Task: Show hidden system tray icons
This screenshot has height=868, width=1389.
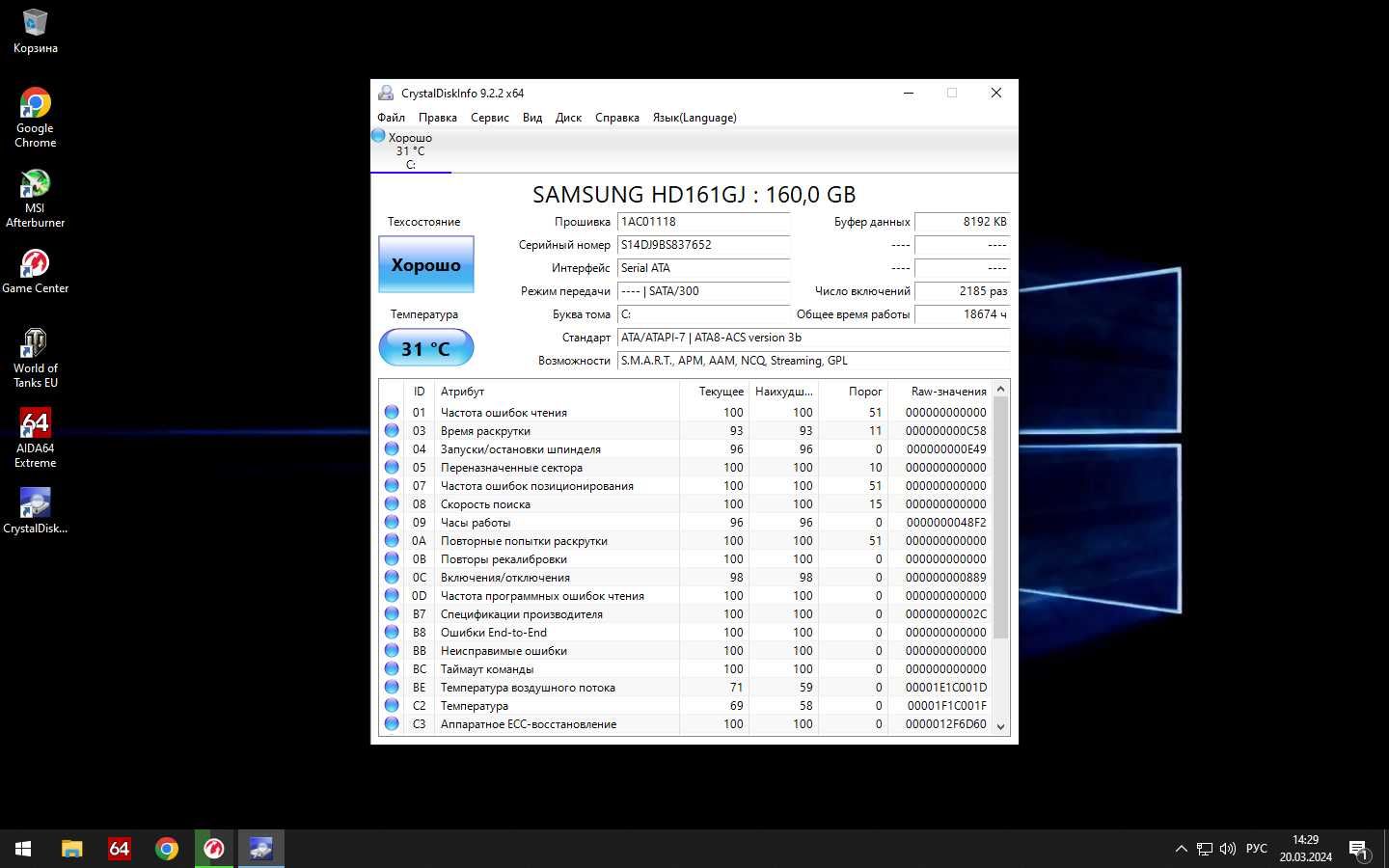Action: pyautogui.click(x=1181, y=849)
